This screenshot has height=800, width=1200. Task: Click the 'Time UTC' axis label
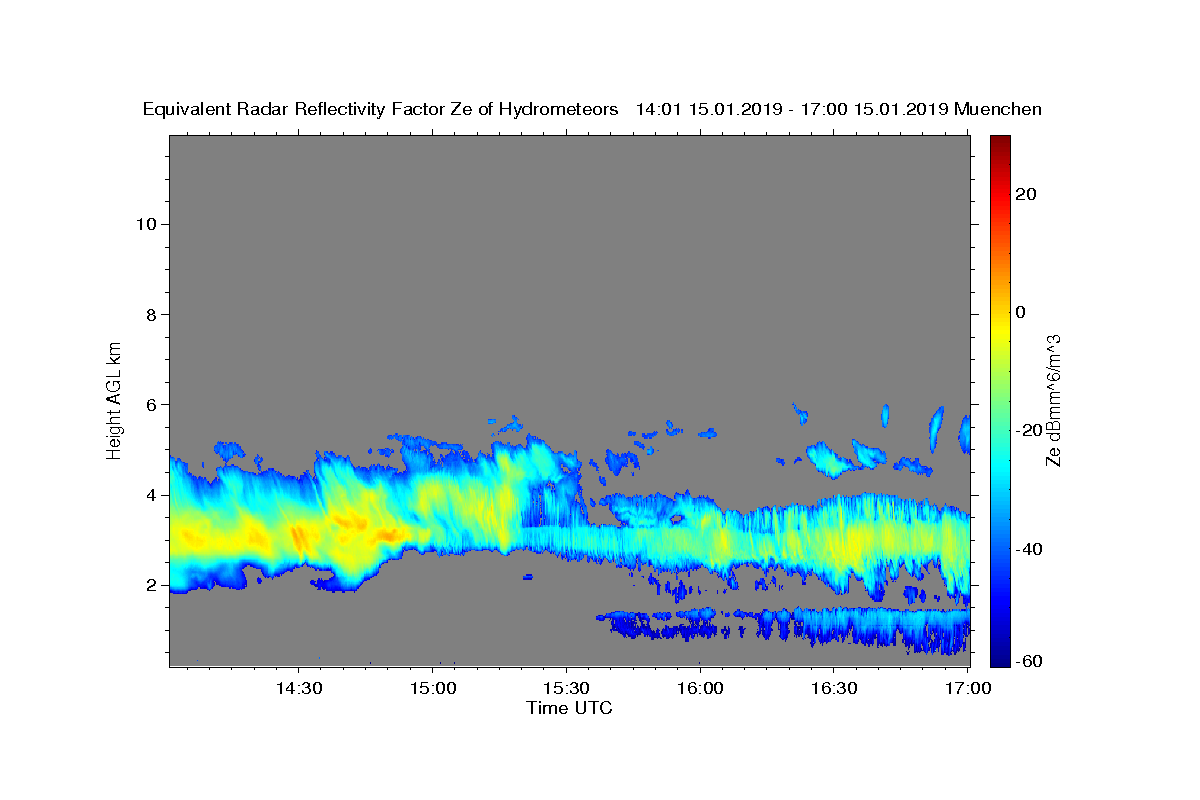point(569,708)
